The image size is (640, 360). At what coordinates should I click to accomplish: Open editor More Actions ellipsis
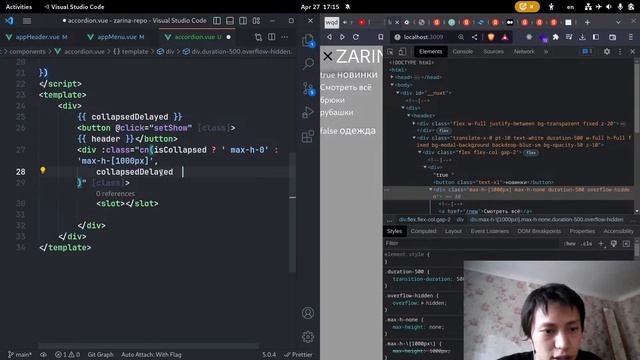point(284,37)
